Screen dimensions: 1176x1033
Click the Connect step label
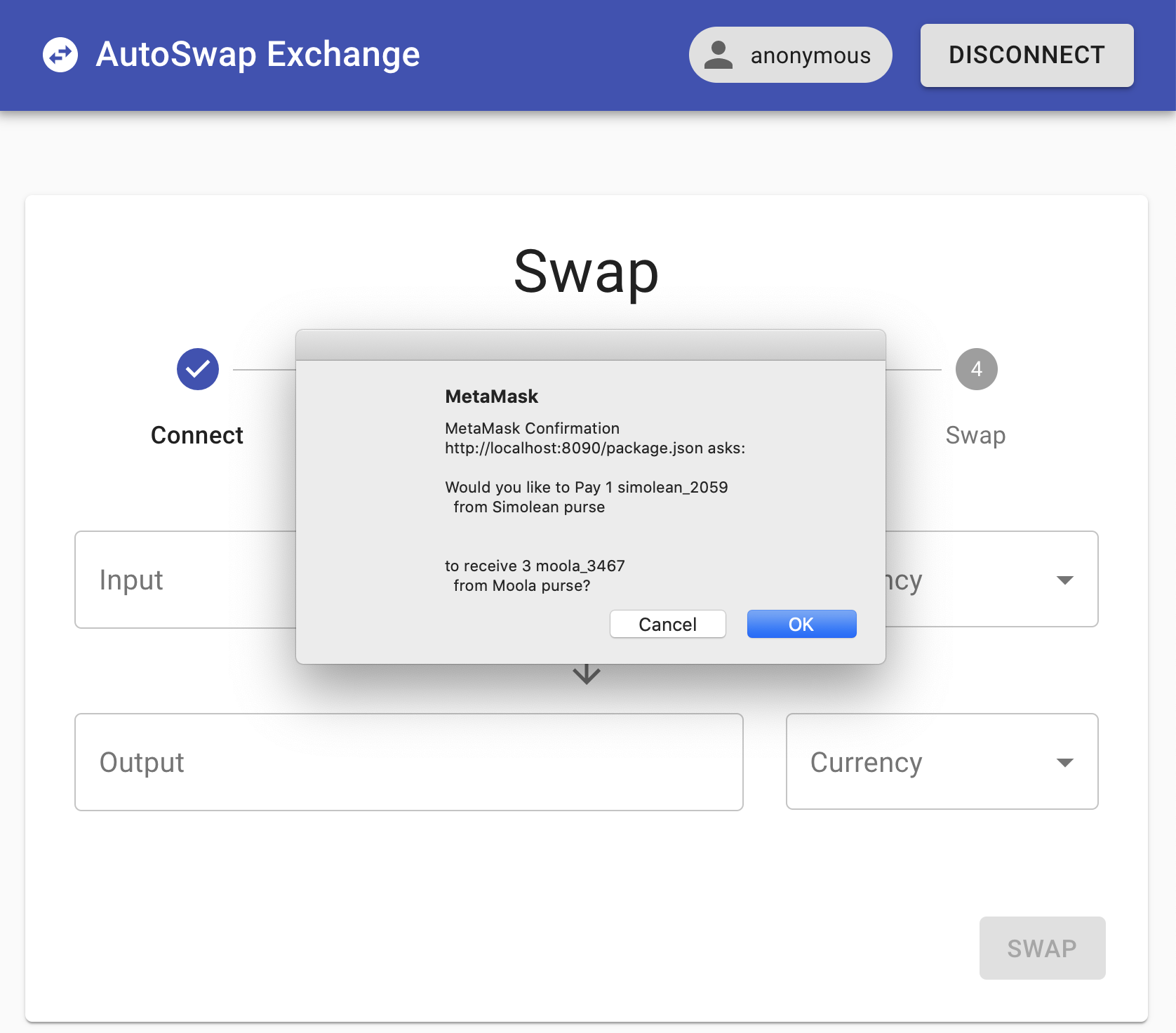coord(197,435)
